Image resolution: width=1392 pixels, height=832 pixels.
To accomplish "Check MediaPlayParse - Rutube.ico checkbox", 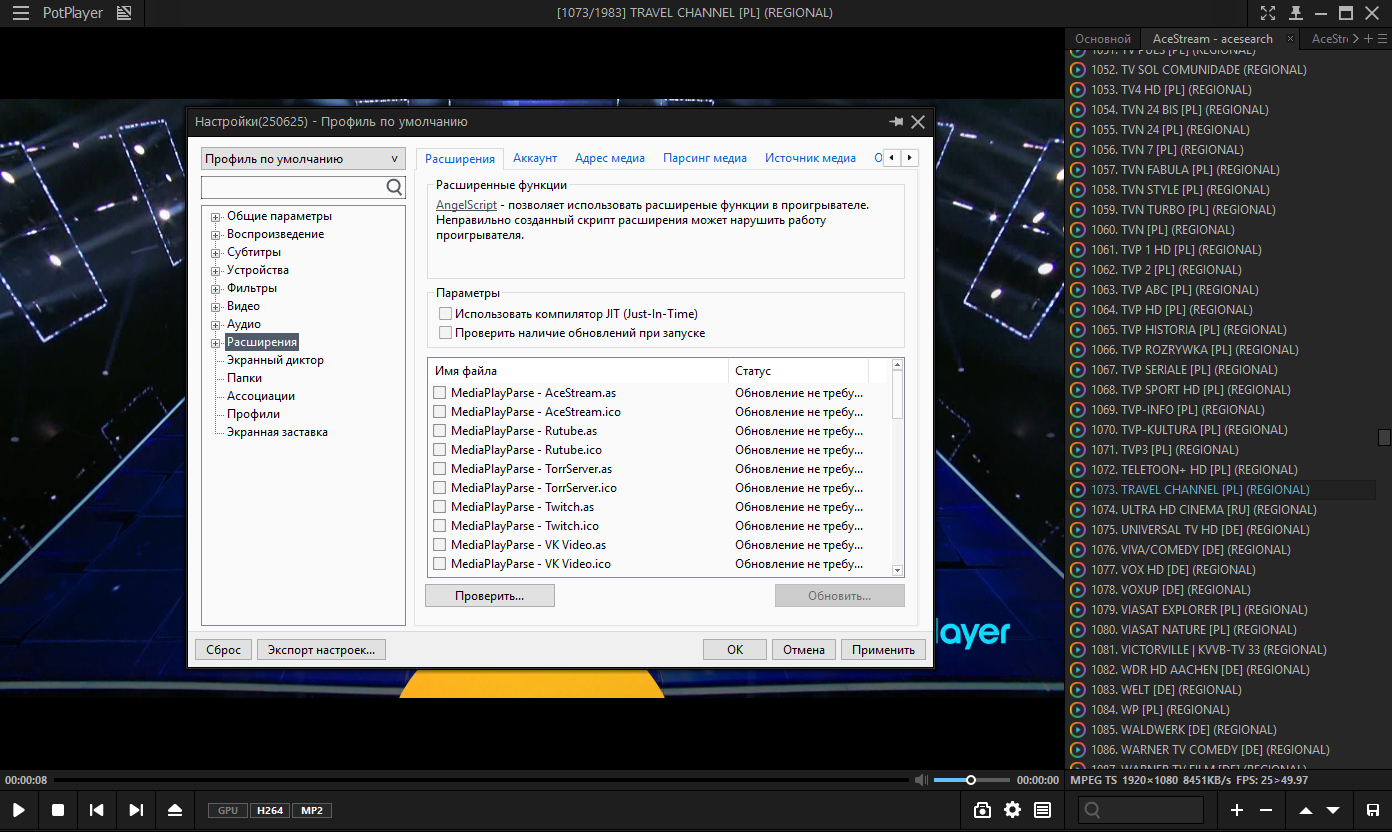I will point(440,450).
